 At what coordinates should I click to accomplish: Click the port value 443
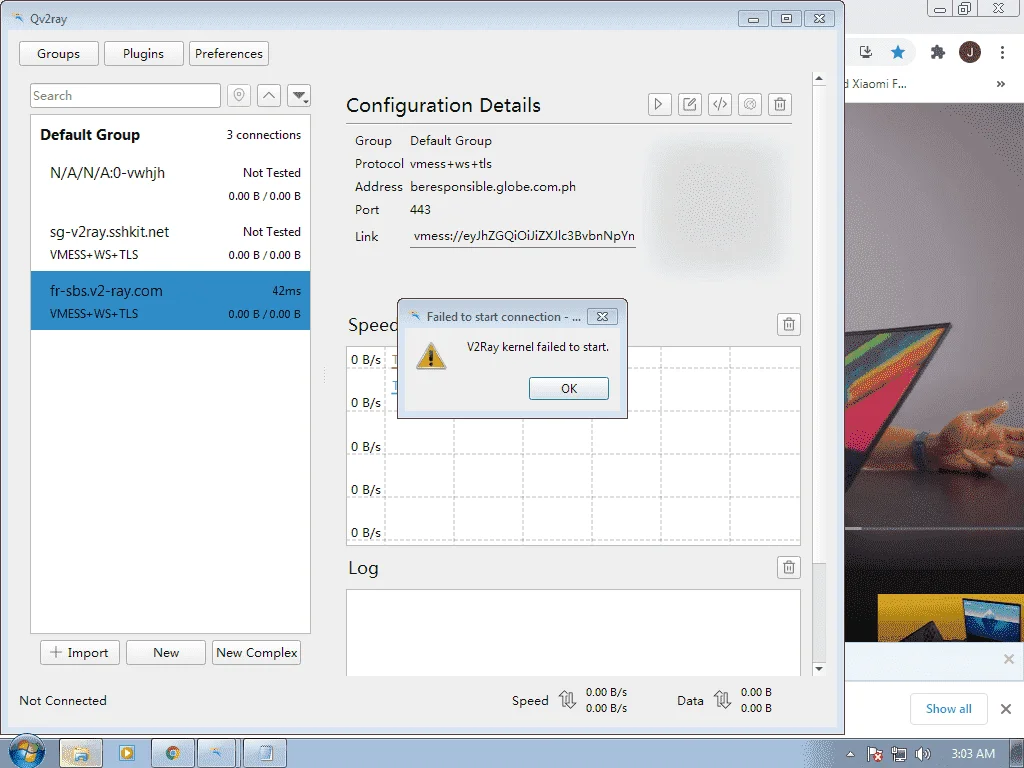[x=420, y=210]
